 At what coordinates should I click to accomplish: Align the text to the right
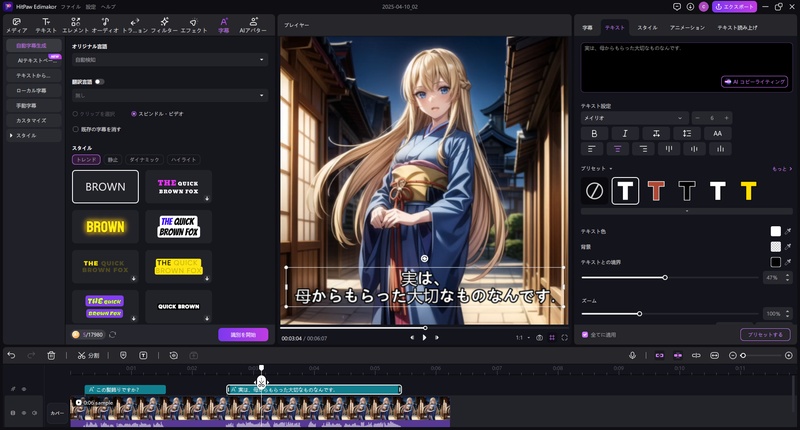coord(643,149)
